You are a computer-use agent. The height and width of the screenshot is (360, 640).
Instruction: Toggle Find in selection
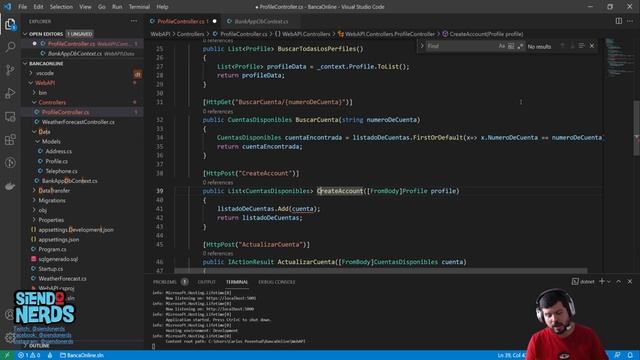click(x=581, y=46)
